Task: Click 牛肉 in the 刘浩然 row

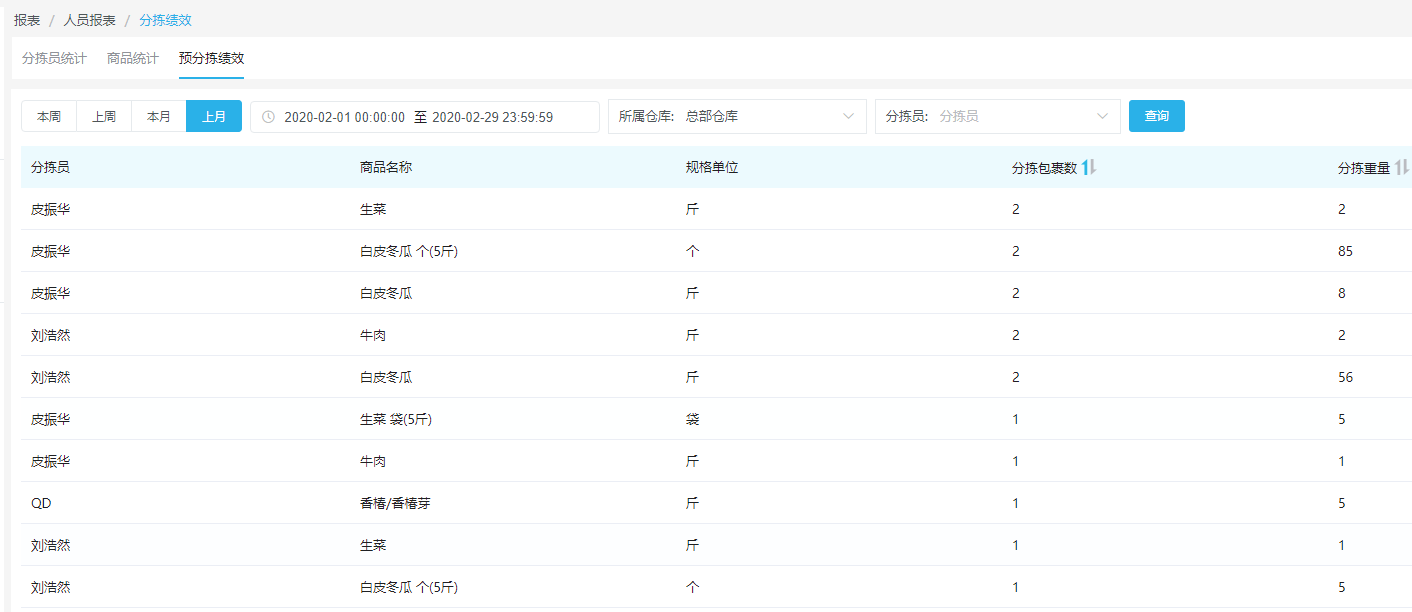Action: [x=373, y=335]
